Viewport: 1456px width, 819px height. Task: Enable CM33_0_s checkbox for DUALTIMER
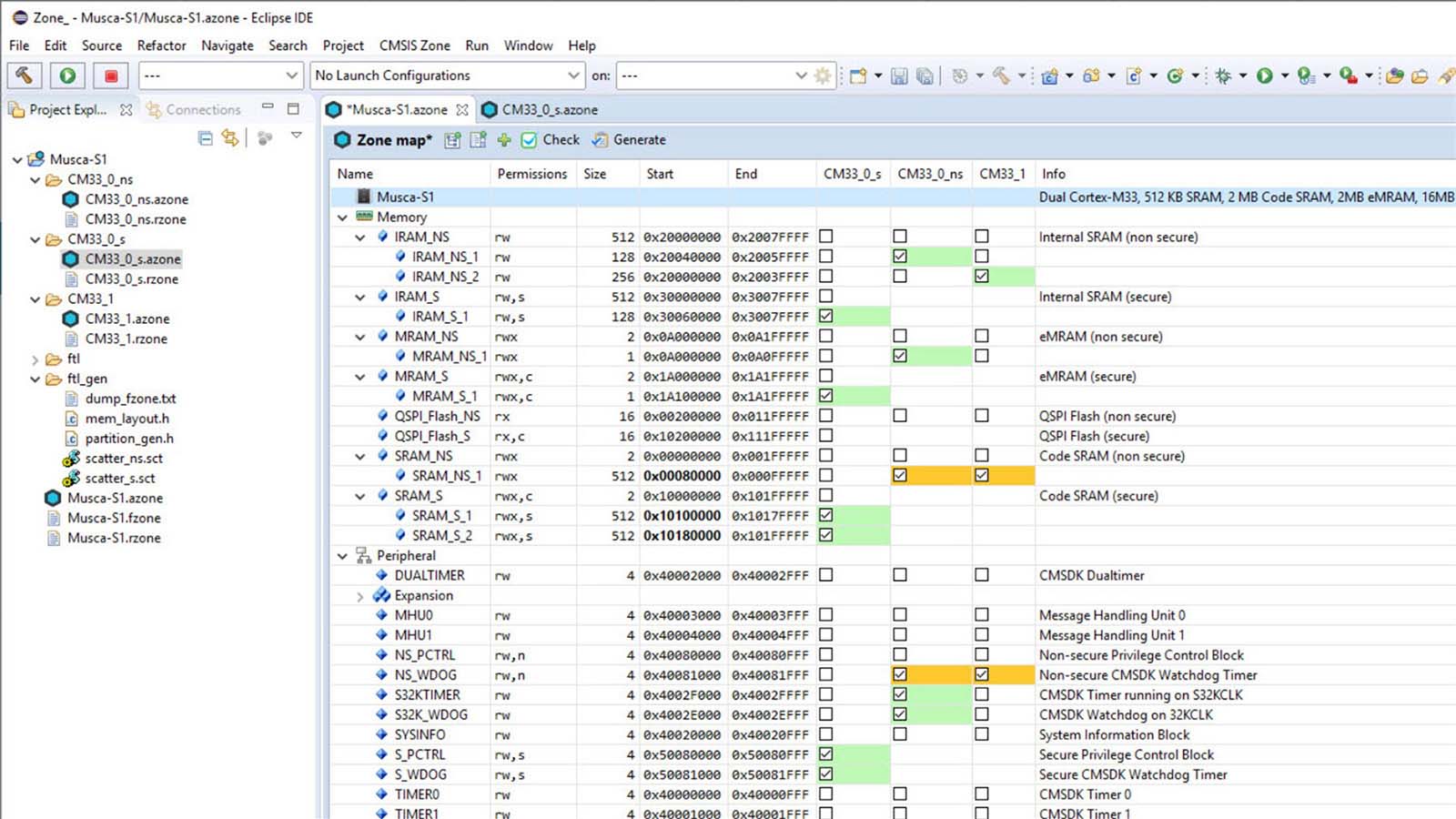(x=826, y=575)
